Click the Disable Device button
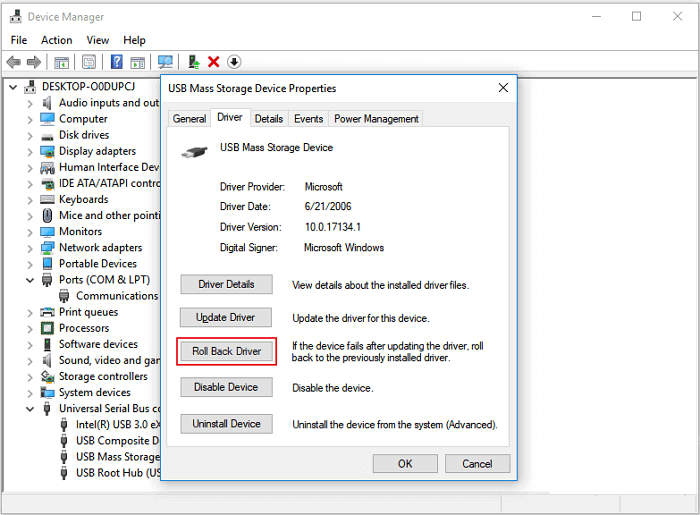The image size is (700, 515). tap(226, 387)
